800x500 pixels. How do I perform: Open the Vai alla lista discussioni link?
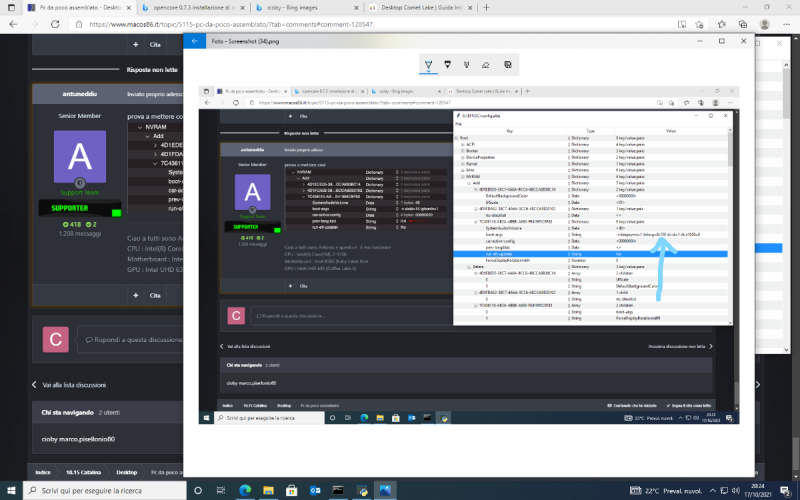(74, 384)
